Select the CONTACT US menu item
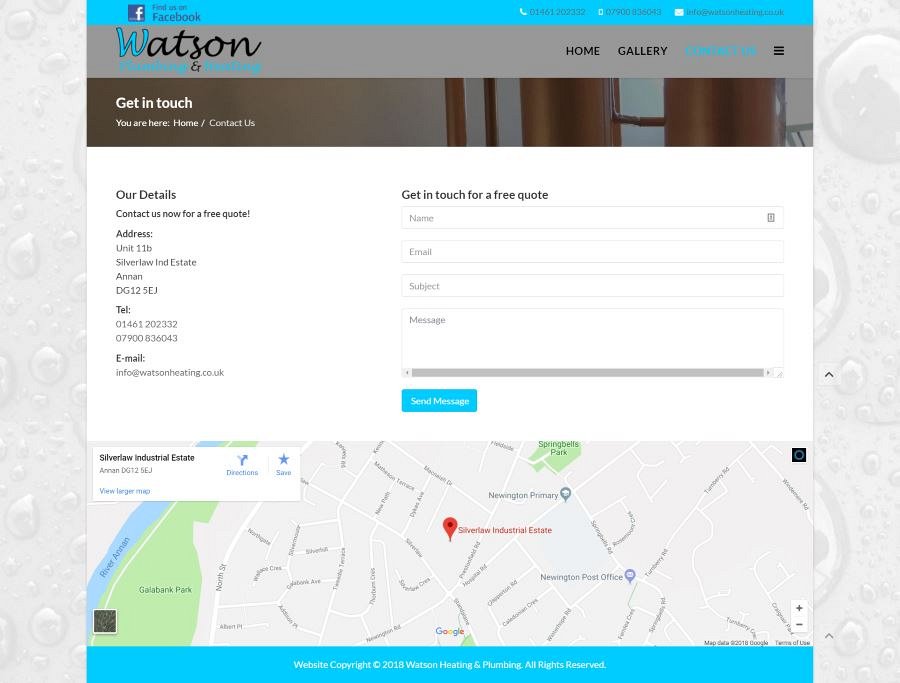900x683 pixels. click(x=721, y=51)
